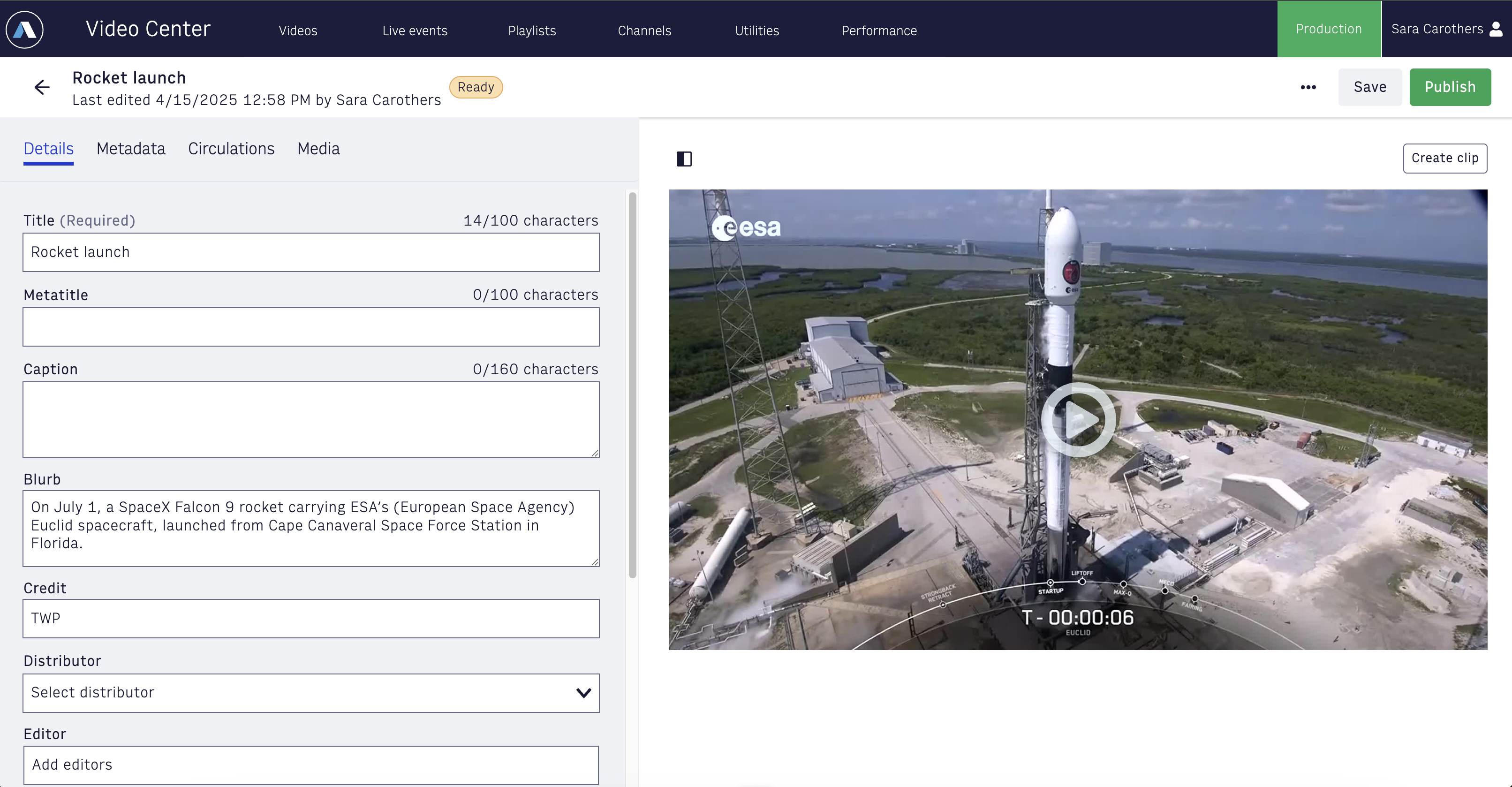Click the 14/100 characters counter
1512x787 pixels.
coord(530,220)
